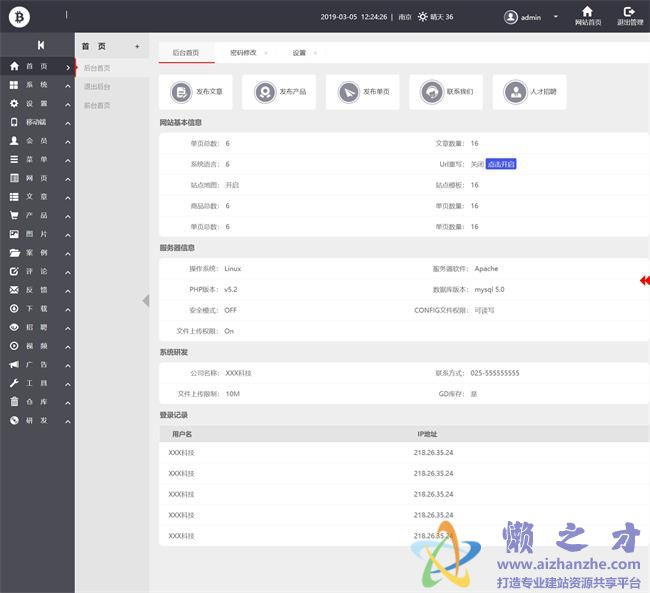Screen dimensions: 650x593
Task: Click the 文章 list icon in sidebar
Action: pos(14,197)
